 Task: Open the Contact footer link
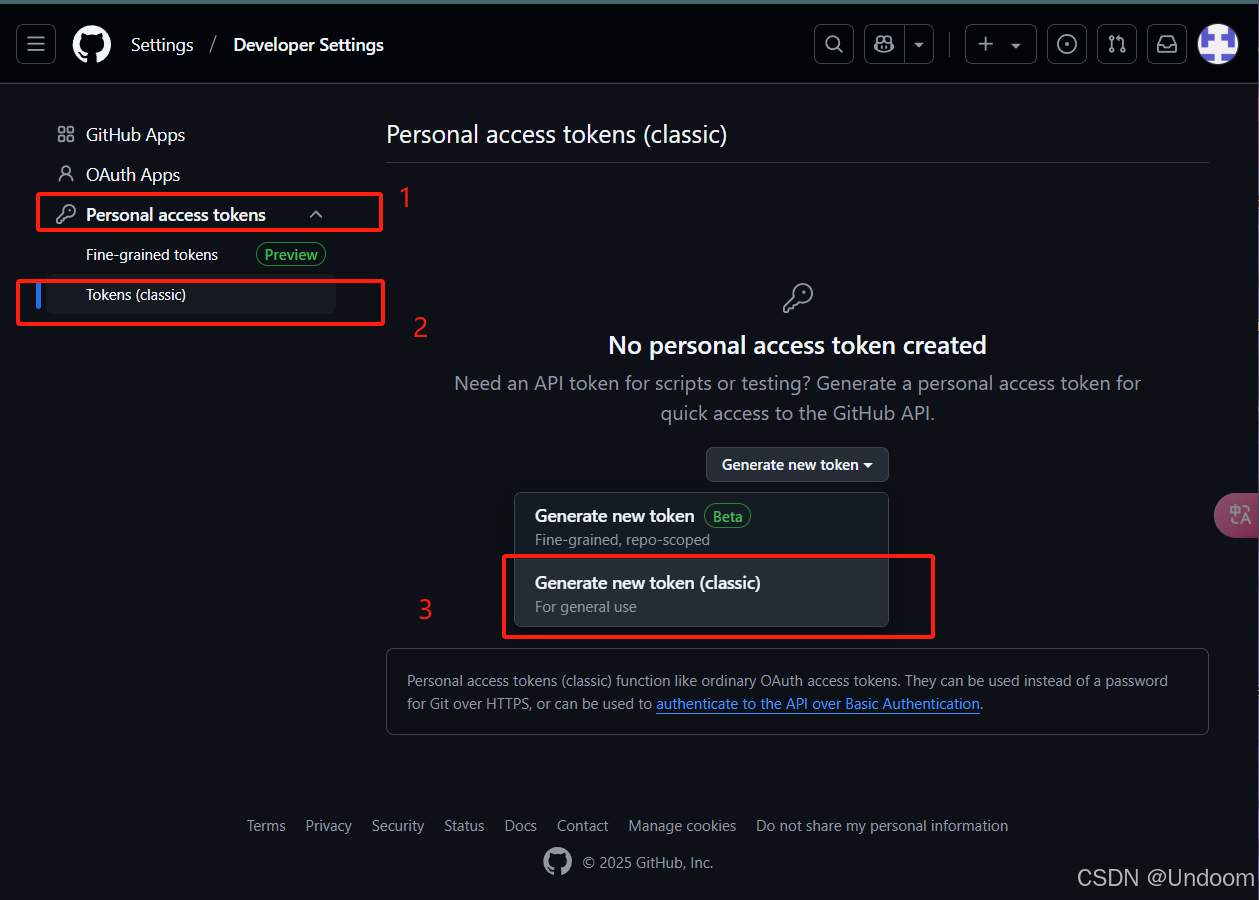coord(583,826)
